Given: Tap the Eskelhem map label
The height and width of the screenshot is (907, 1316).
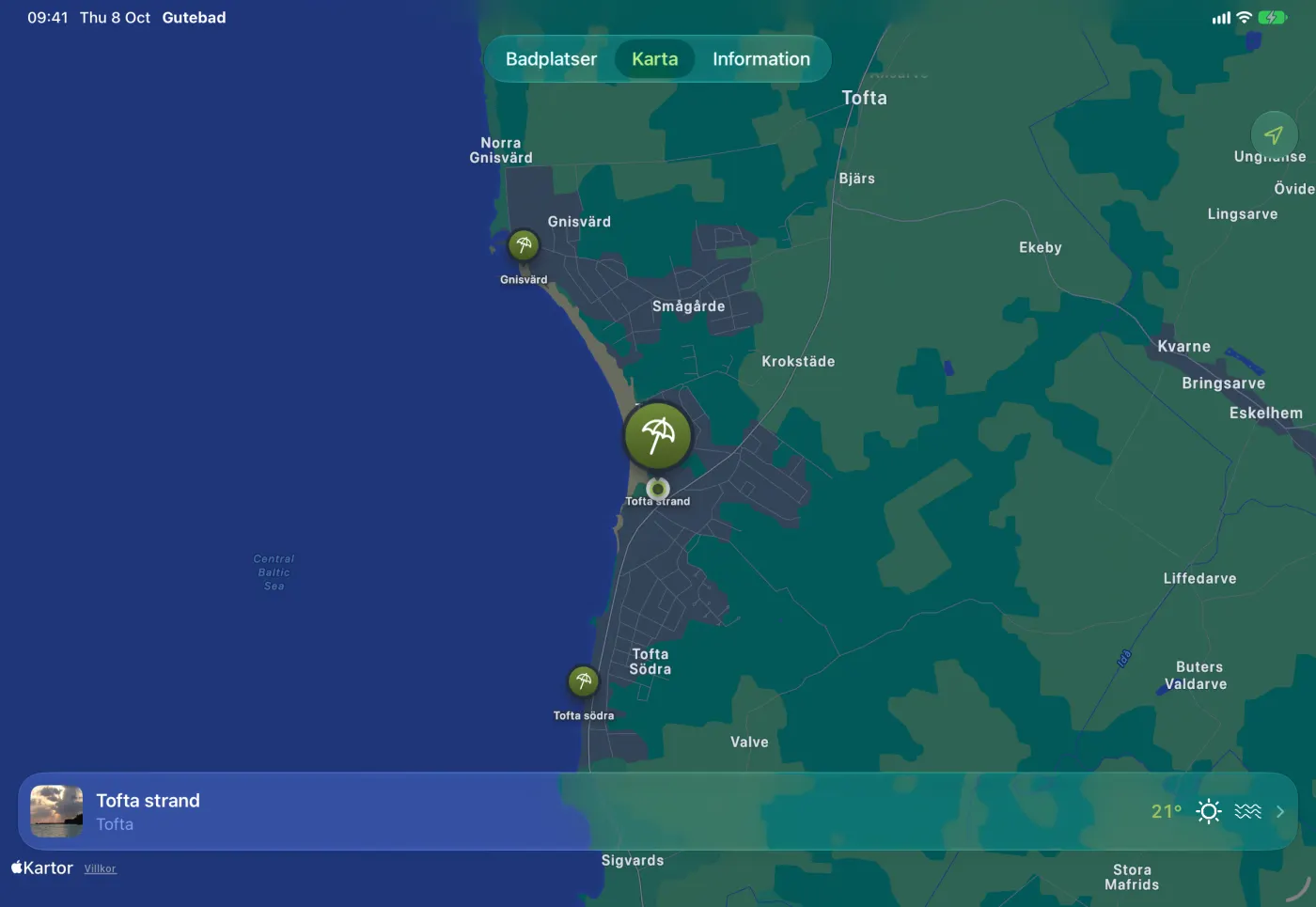Looking at the screenshot, I should [x=1266, y=413].
